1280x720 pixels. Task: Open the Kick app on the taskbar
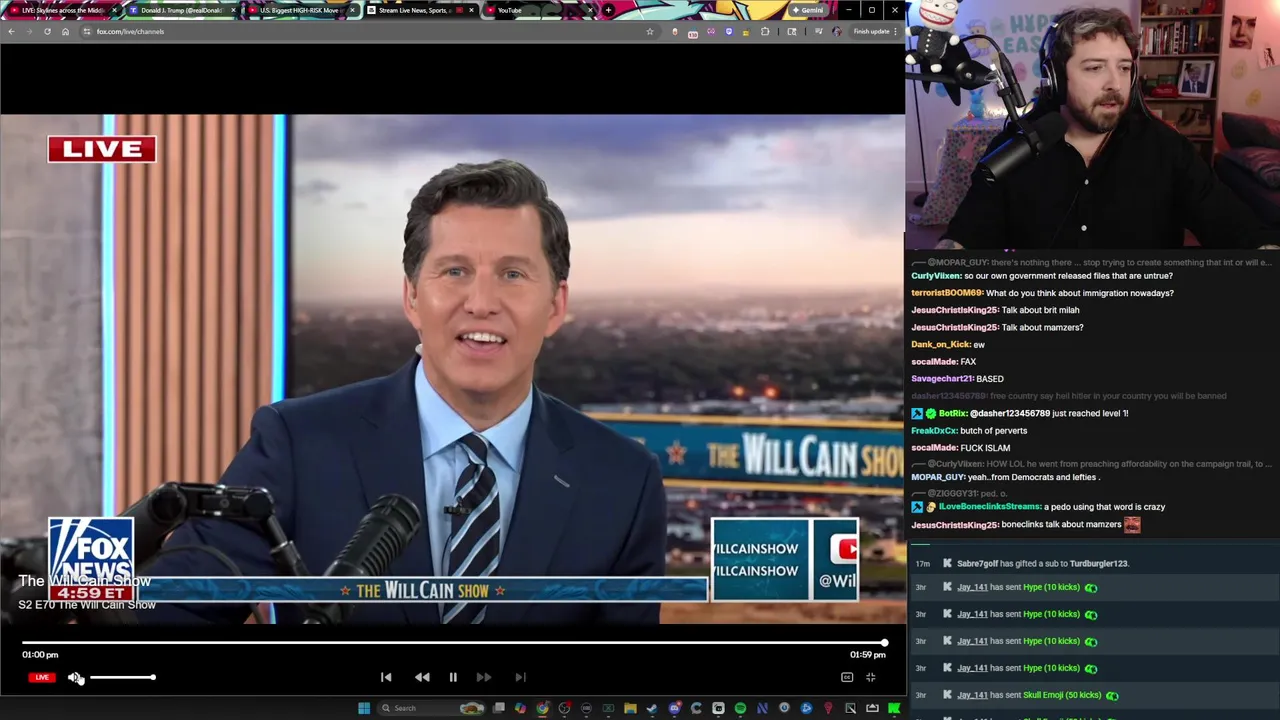point(893,708)
